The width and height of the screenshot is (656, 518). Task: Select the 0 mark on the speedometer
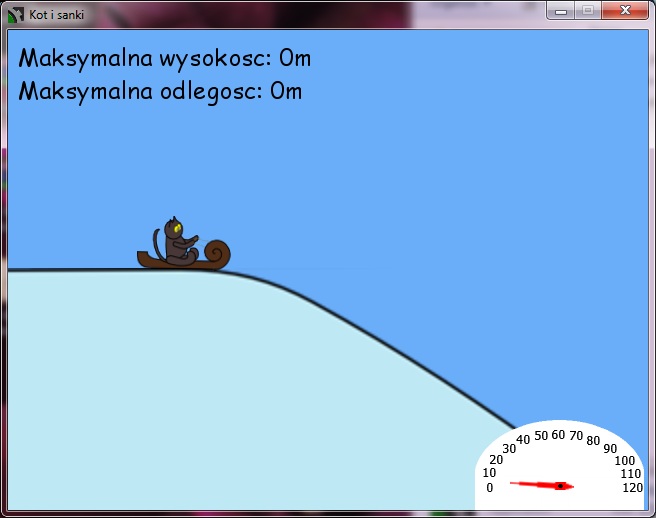tap(489, 488)
